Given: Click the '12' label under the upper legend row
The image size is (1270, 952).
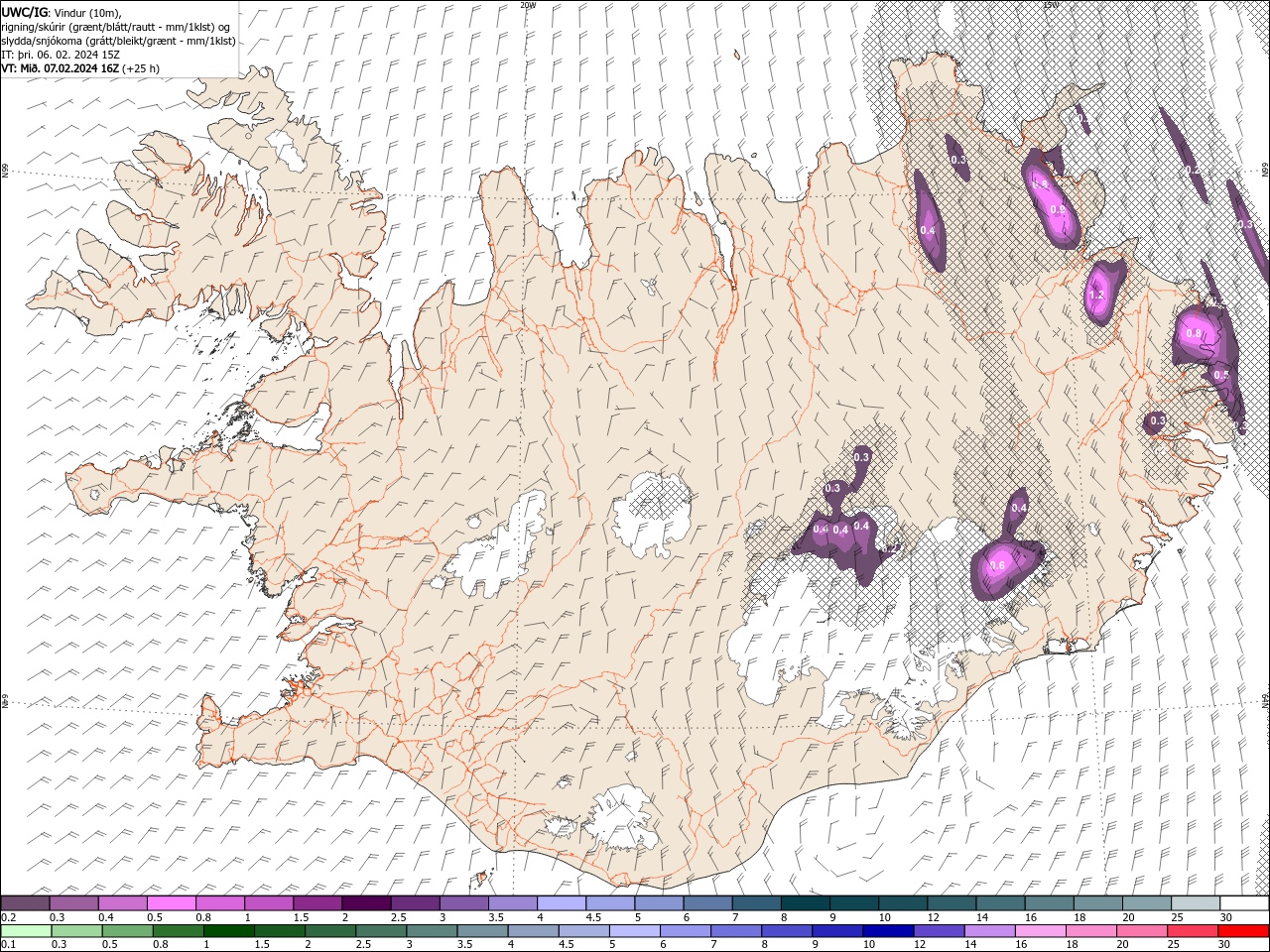Looking at the screenshot, I should pos(934,917).
